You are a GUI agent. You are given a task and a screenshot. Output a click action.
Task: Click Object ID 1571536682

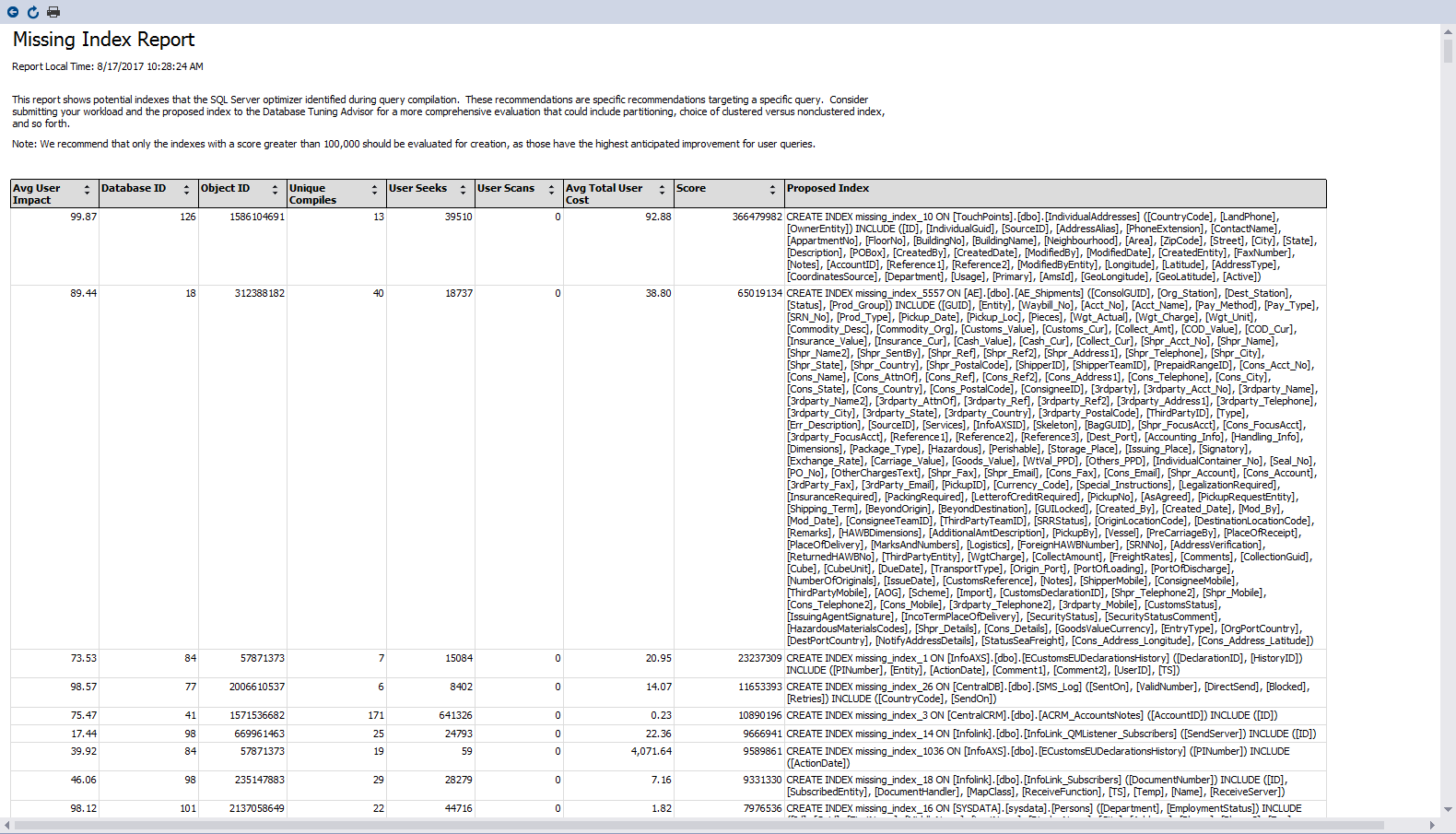pos(257,715)
